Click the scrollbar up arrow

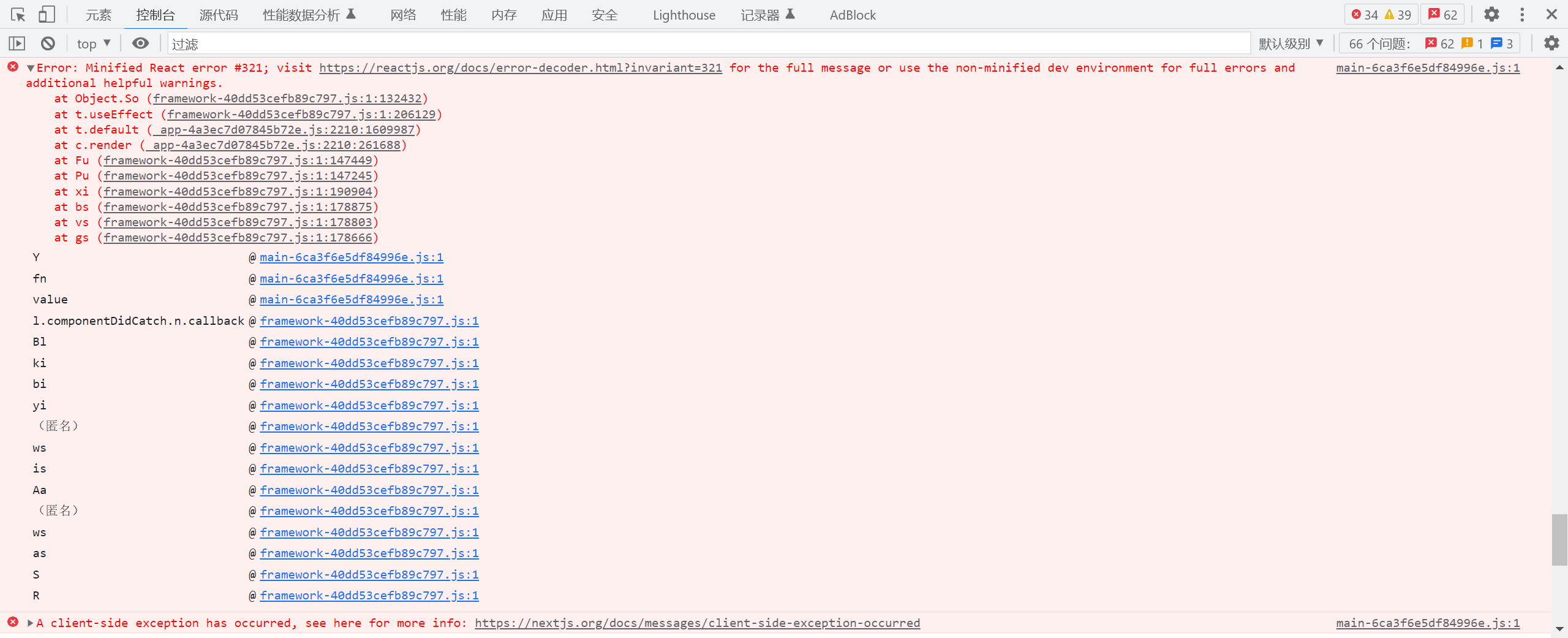pyautogui.click(x=1559, y=67)
